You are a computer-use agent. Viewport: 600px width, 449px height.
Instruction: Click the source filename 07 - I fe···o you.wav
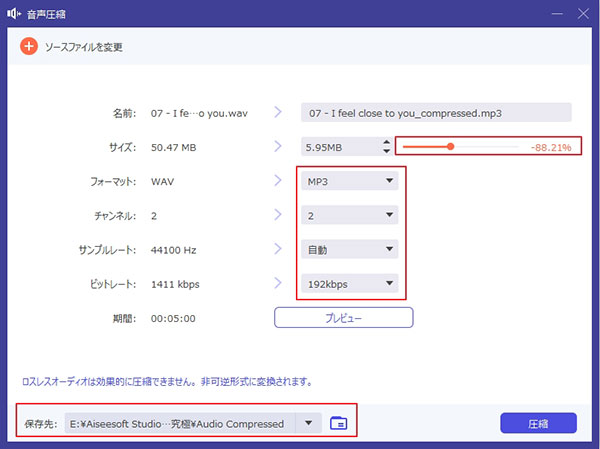pos(199,113)
